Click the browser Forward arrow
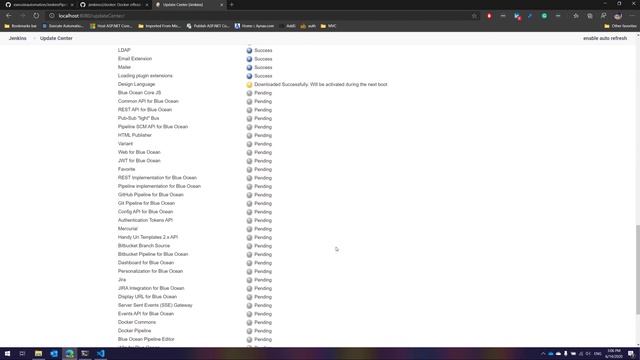The height and width of the screenshot is (360, 640). pos(23,16)
